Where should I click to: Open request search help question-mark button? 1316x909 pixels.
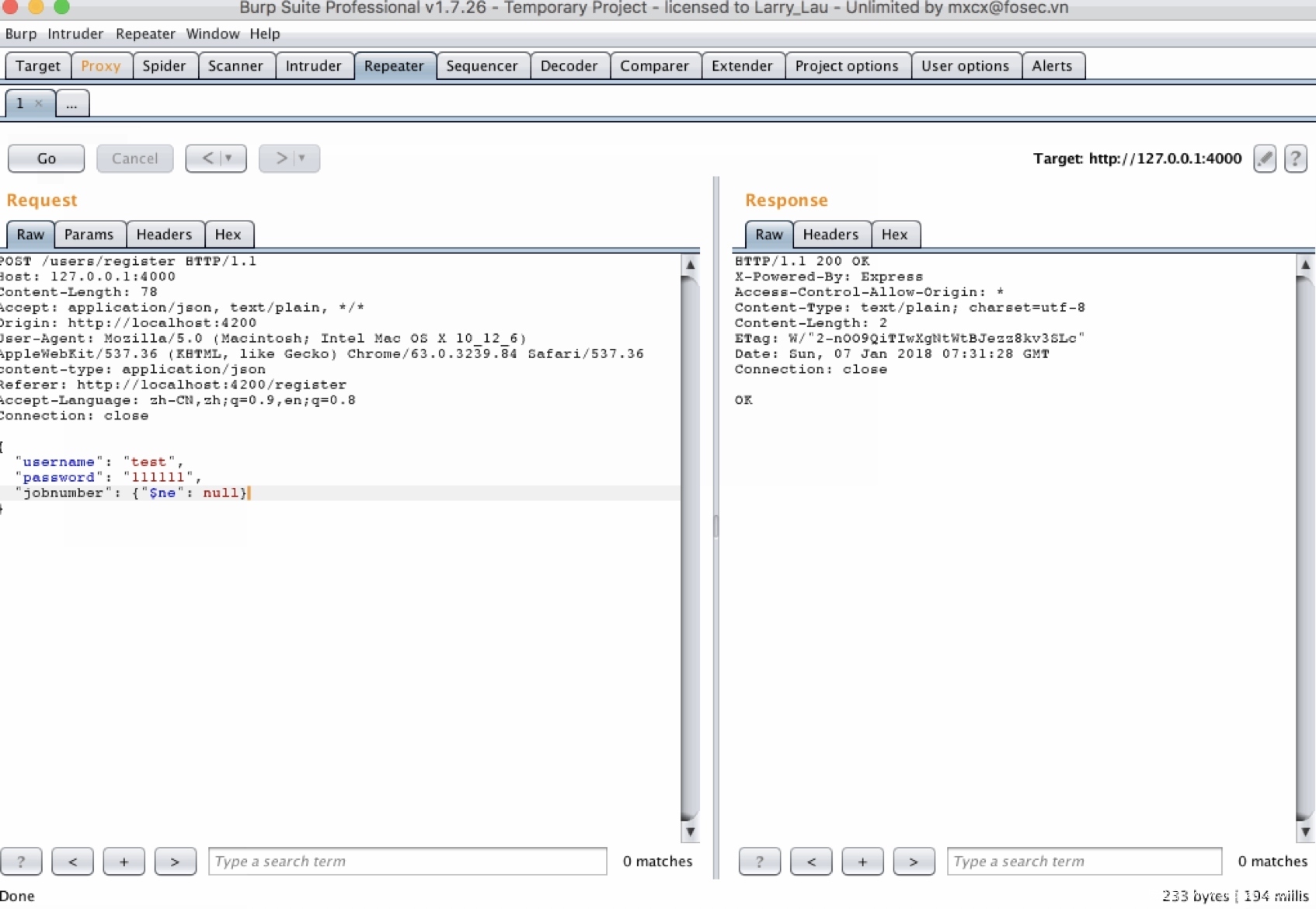click(x=21, y=861)
